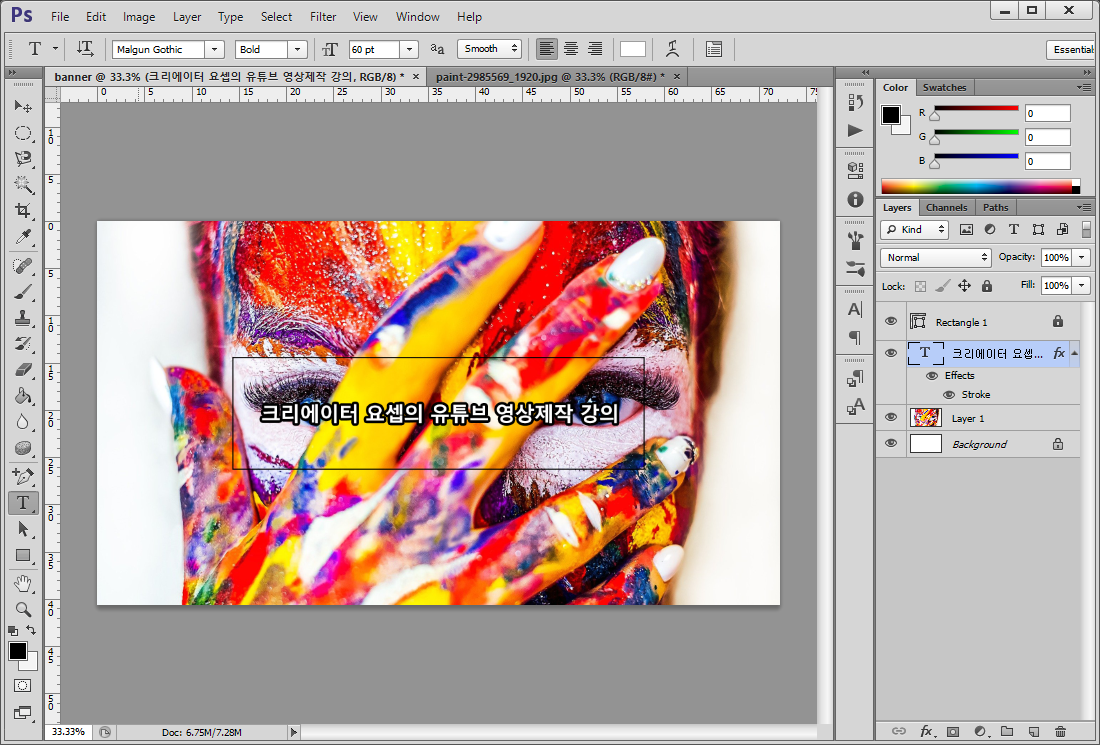Open the File menu

click(60, 17)
